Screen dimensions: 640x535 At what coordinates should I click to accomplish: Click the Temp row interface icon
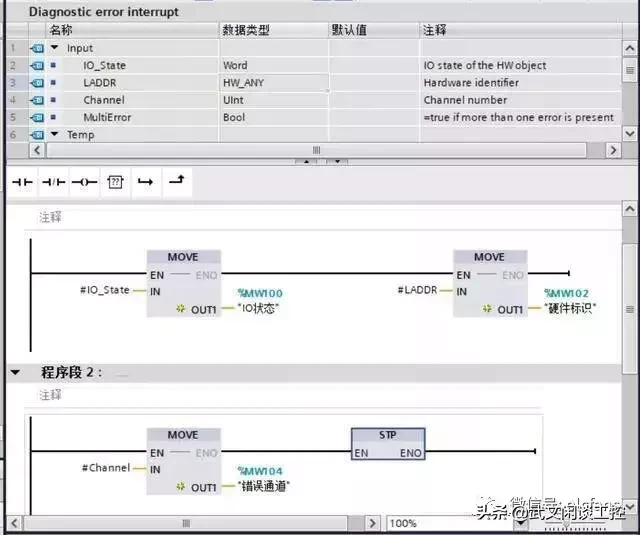37,135
